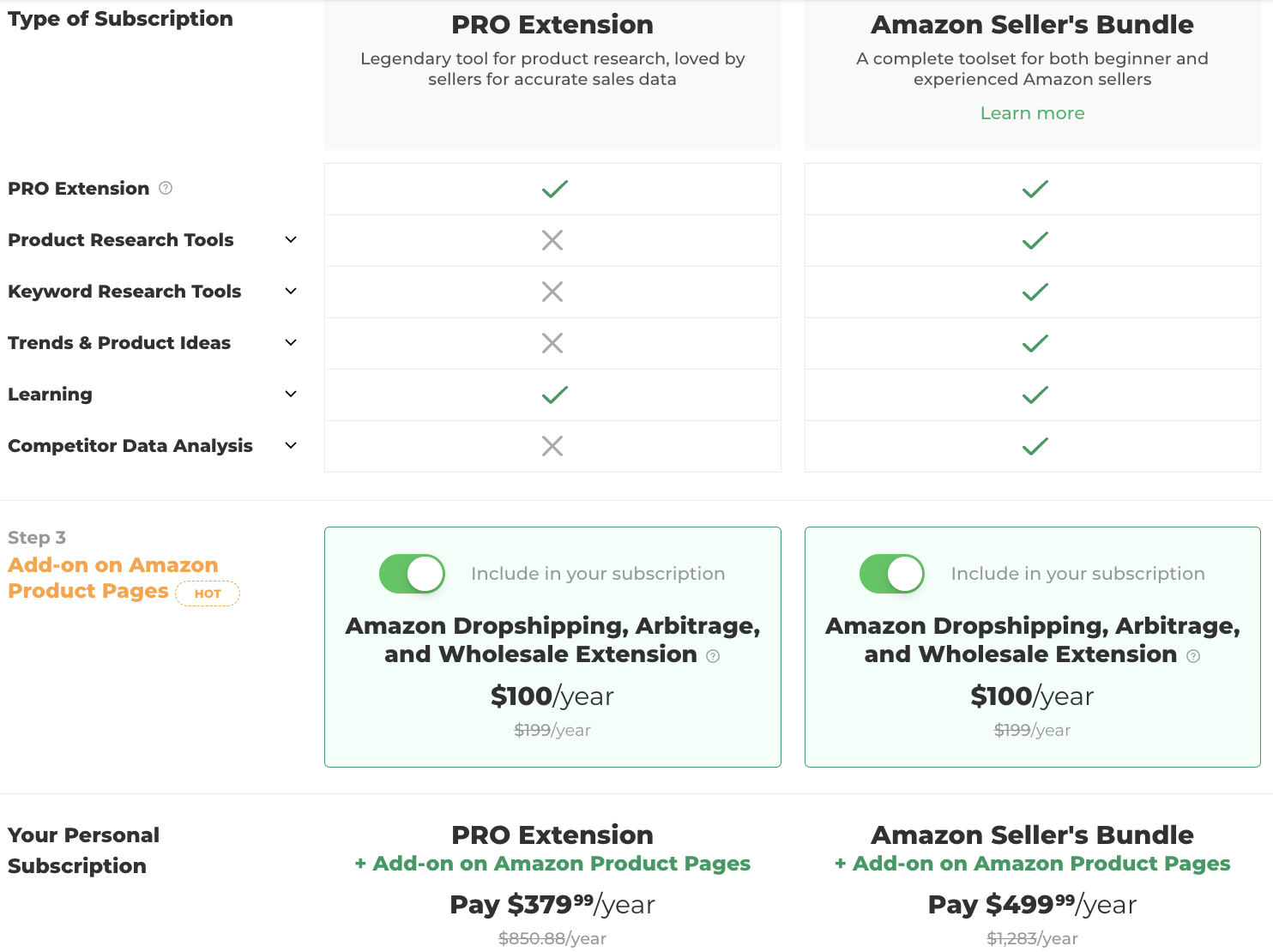Expand the Learning row chevron

[x=291, y=395]
